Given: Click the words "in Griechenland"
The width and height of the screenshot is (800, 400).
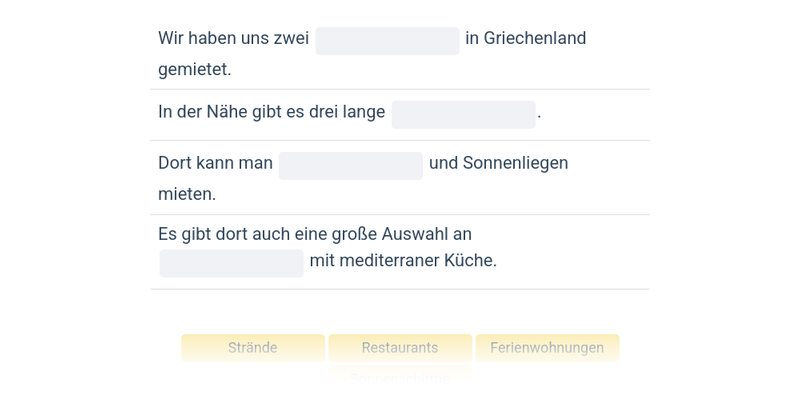Looking at the screenshot, I should pyautogui.click(x=526, y=39).
